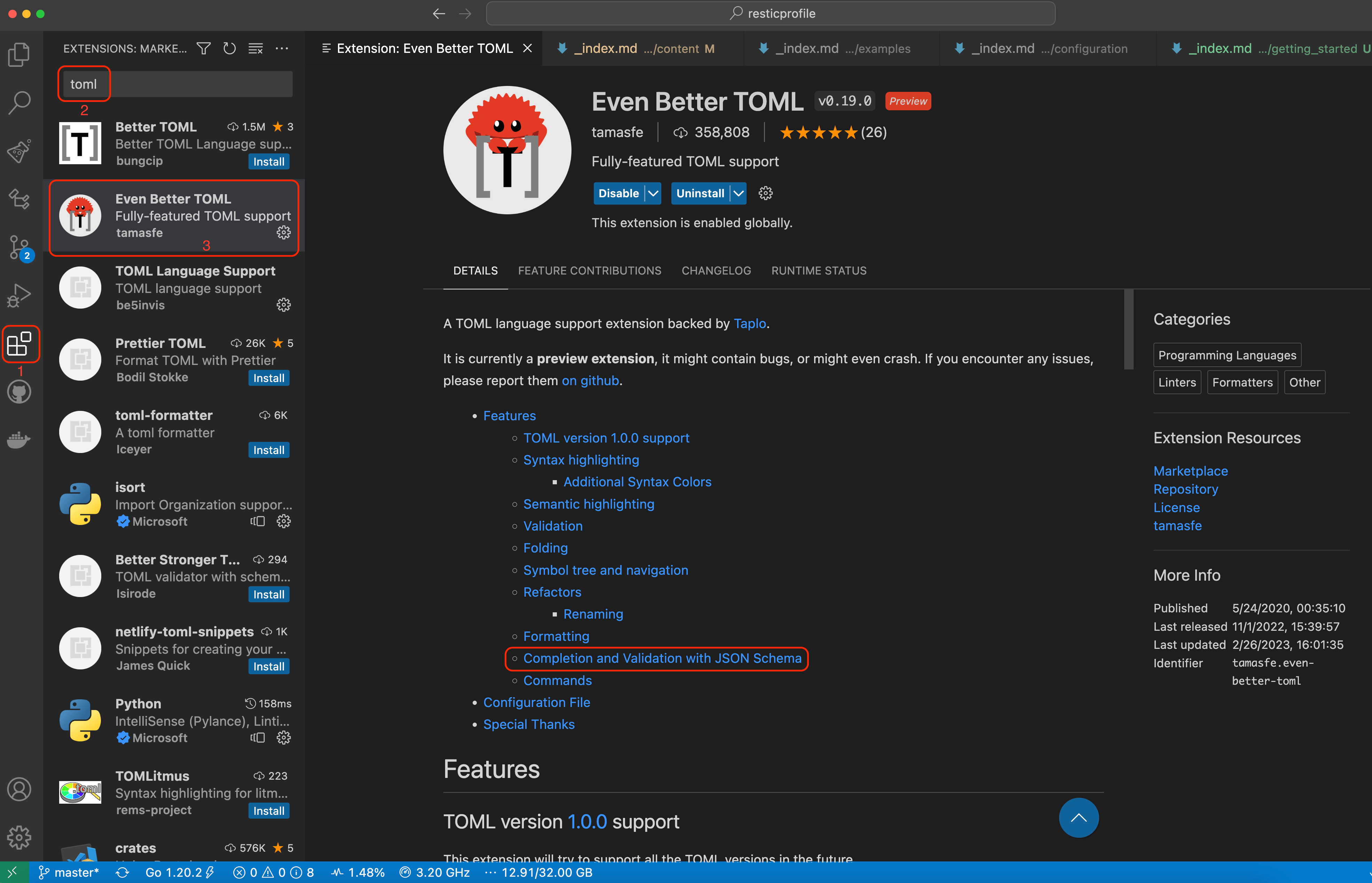Open Manage settings gear for Even Better TOML

point(765,193)
